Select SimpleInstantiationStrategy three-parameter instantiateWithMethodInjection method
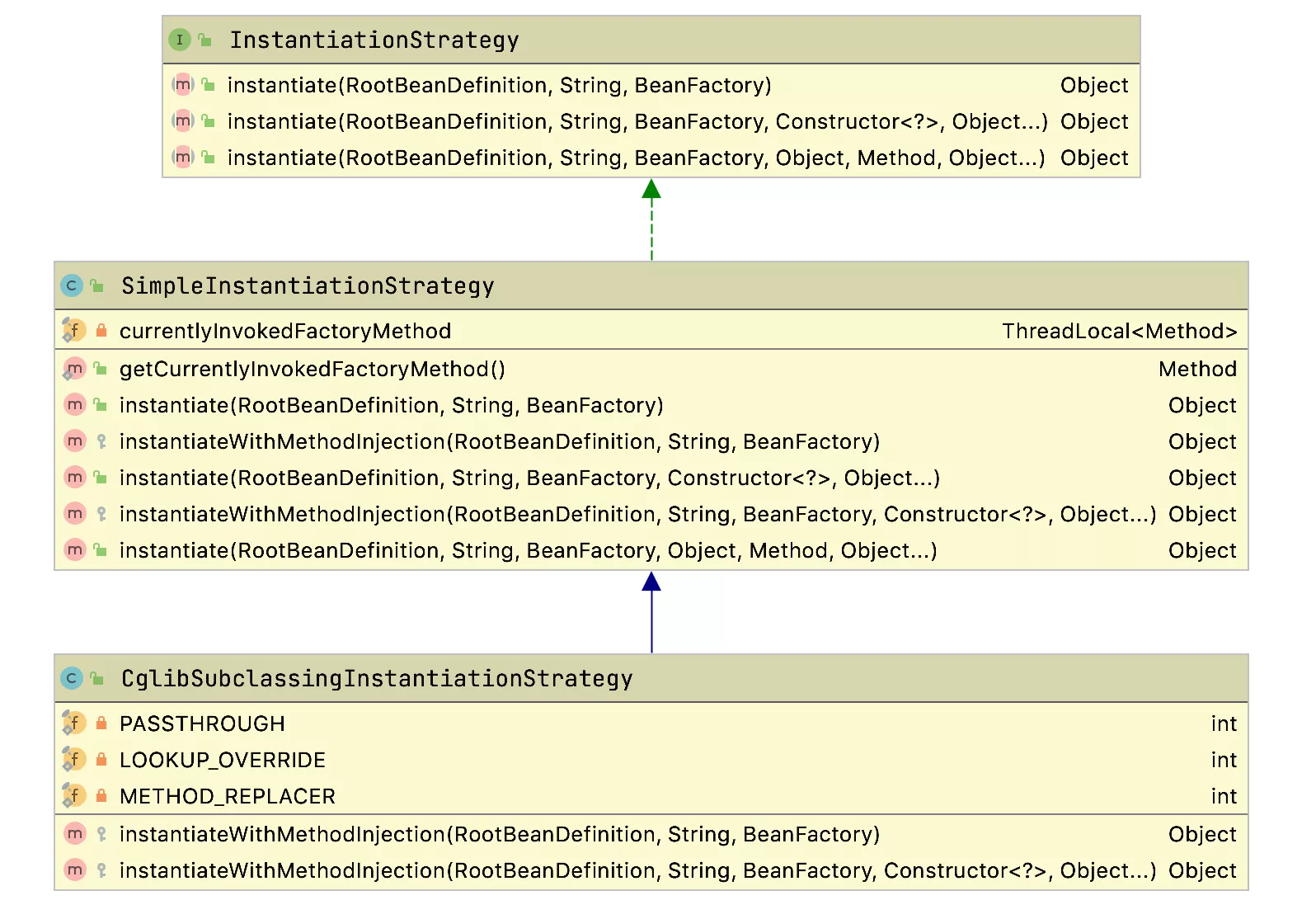This screenshot has height=919, width=1316. click(500, 441)
